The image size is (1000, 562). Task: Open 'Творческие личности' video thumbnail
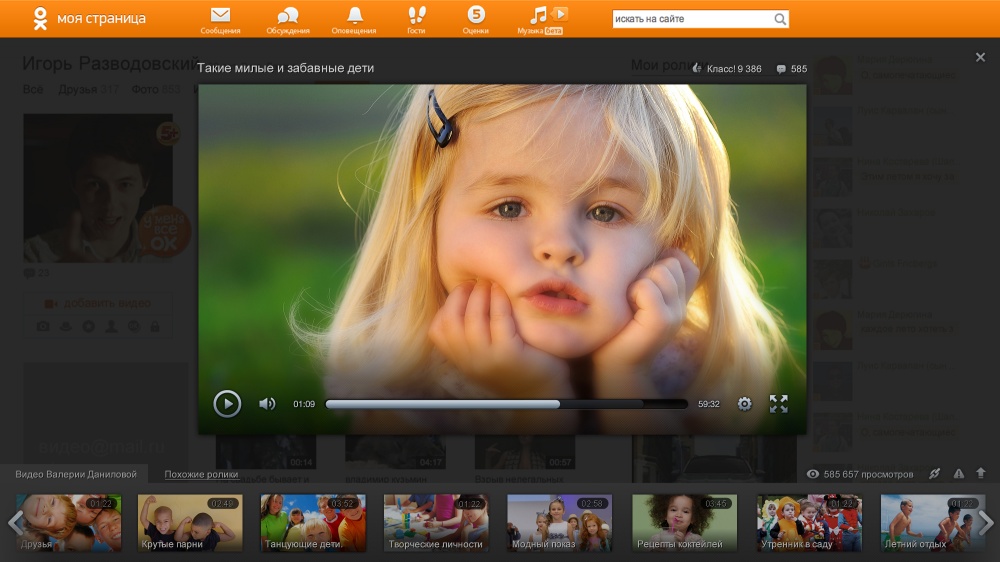click(436, 522)
